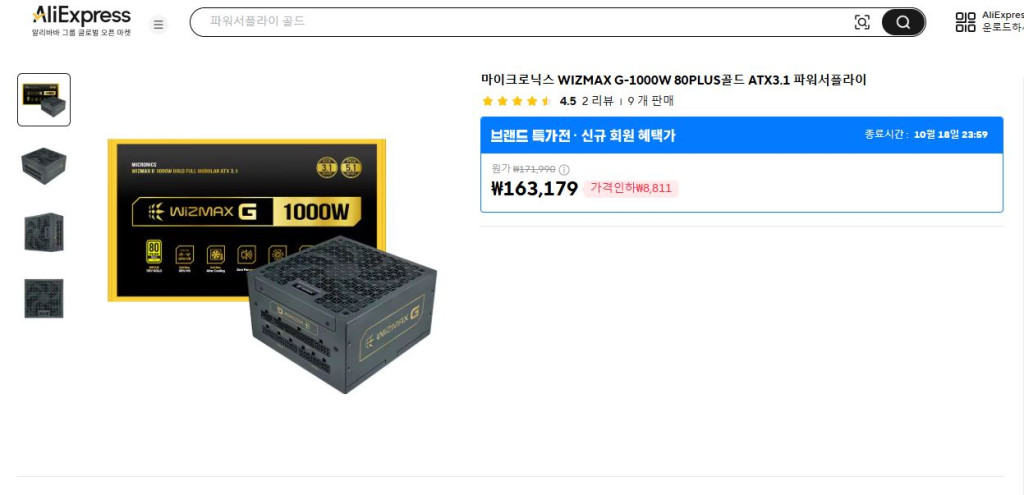This screenshot has height=495, width=1024.
Task: Open the 2 리뷰 reviews link
Action: point(598,101)
